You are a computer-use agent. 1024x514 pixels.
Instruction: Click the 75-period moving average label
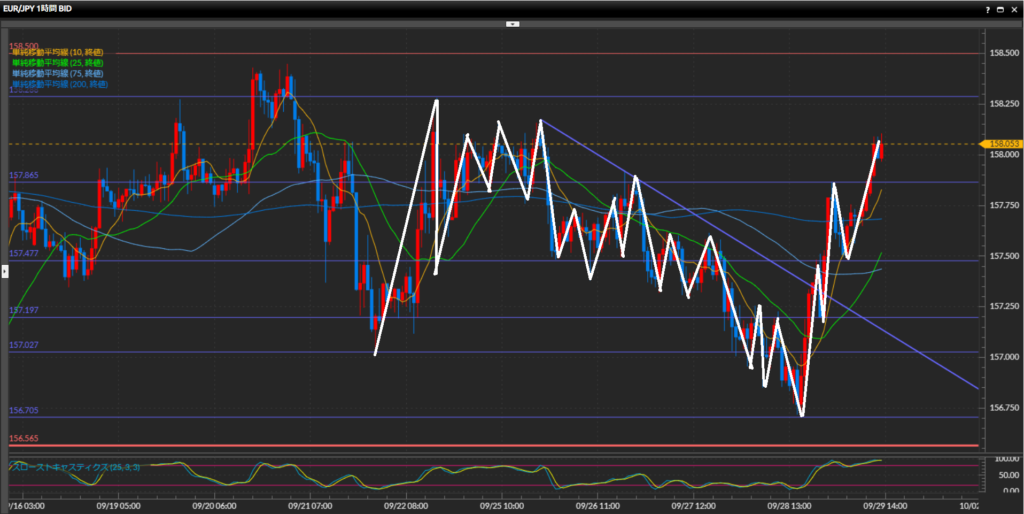point(57,73)
